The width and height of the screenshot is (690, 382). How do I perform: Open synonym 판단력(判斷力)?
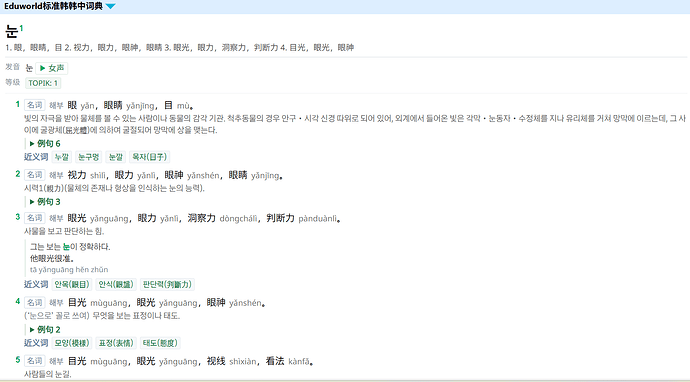(x=167, y=285)
